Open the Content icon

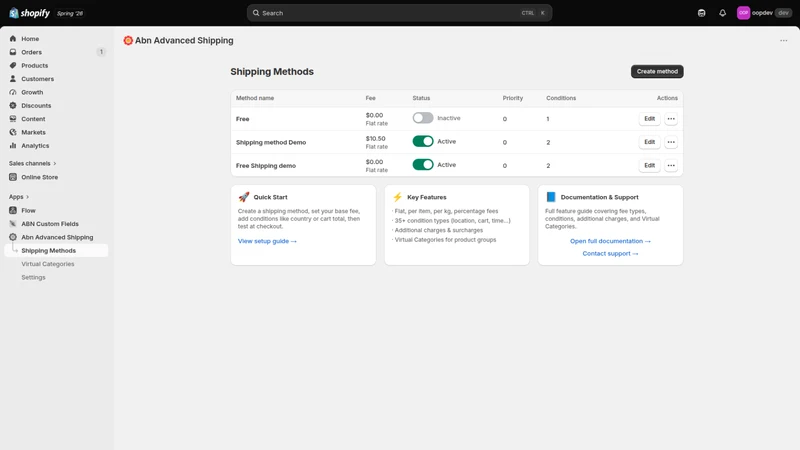click(x=13, y=119)
